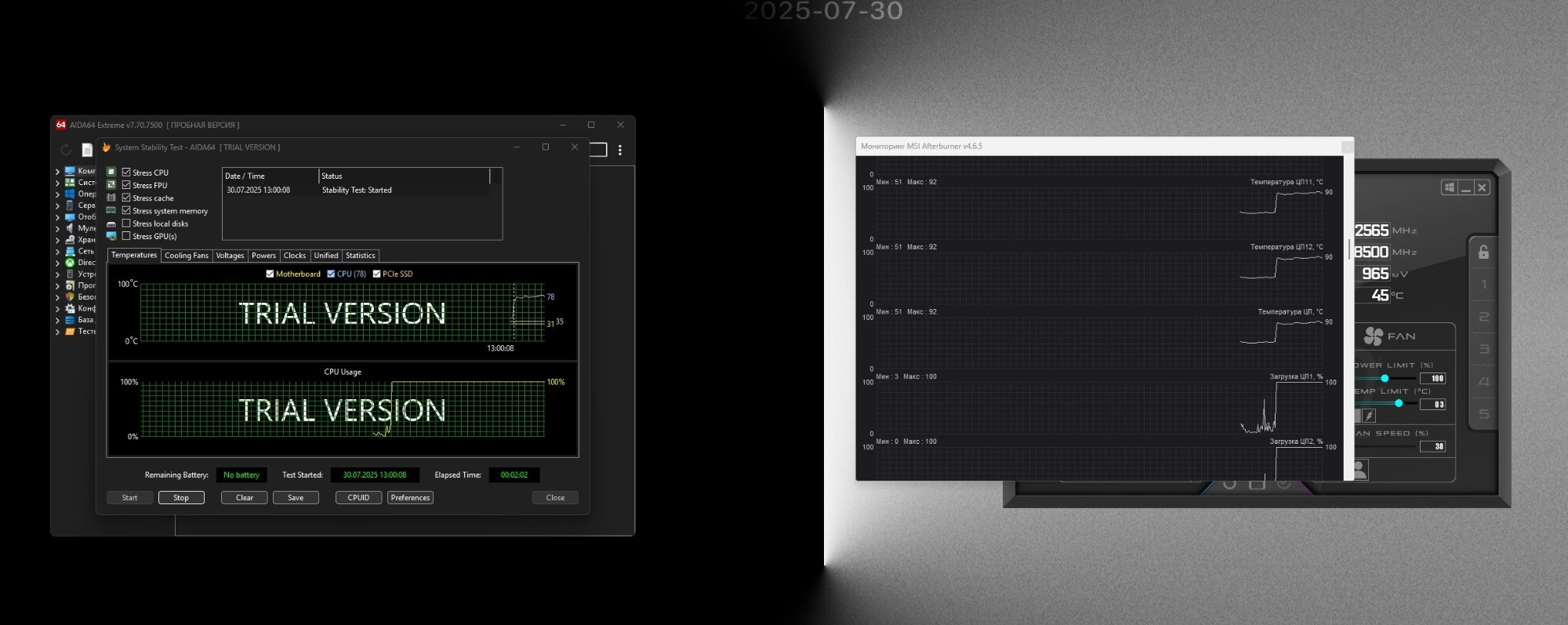This screenshot has width=1568, height=625.
Task: Click the gear configuration icon in AIDA64 tree
Action: point(70,308)
